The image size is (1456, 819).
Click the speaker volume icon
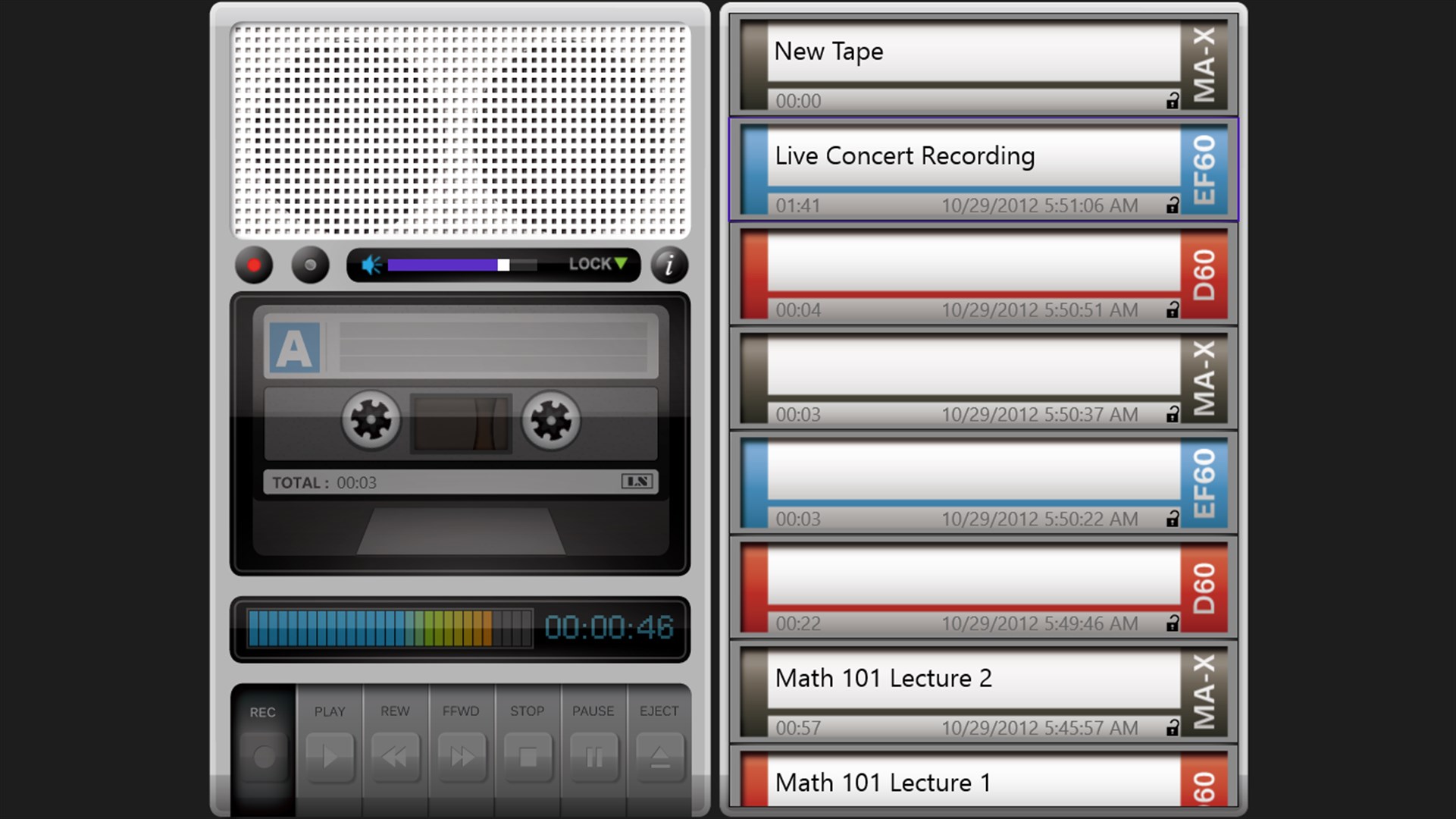(371, 265)
